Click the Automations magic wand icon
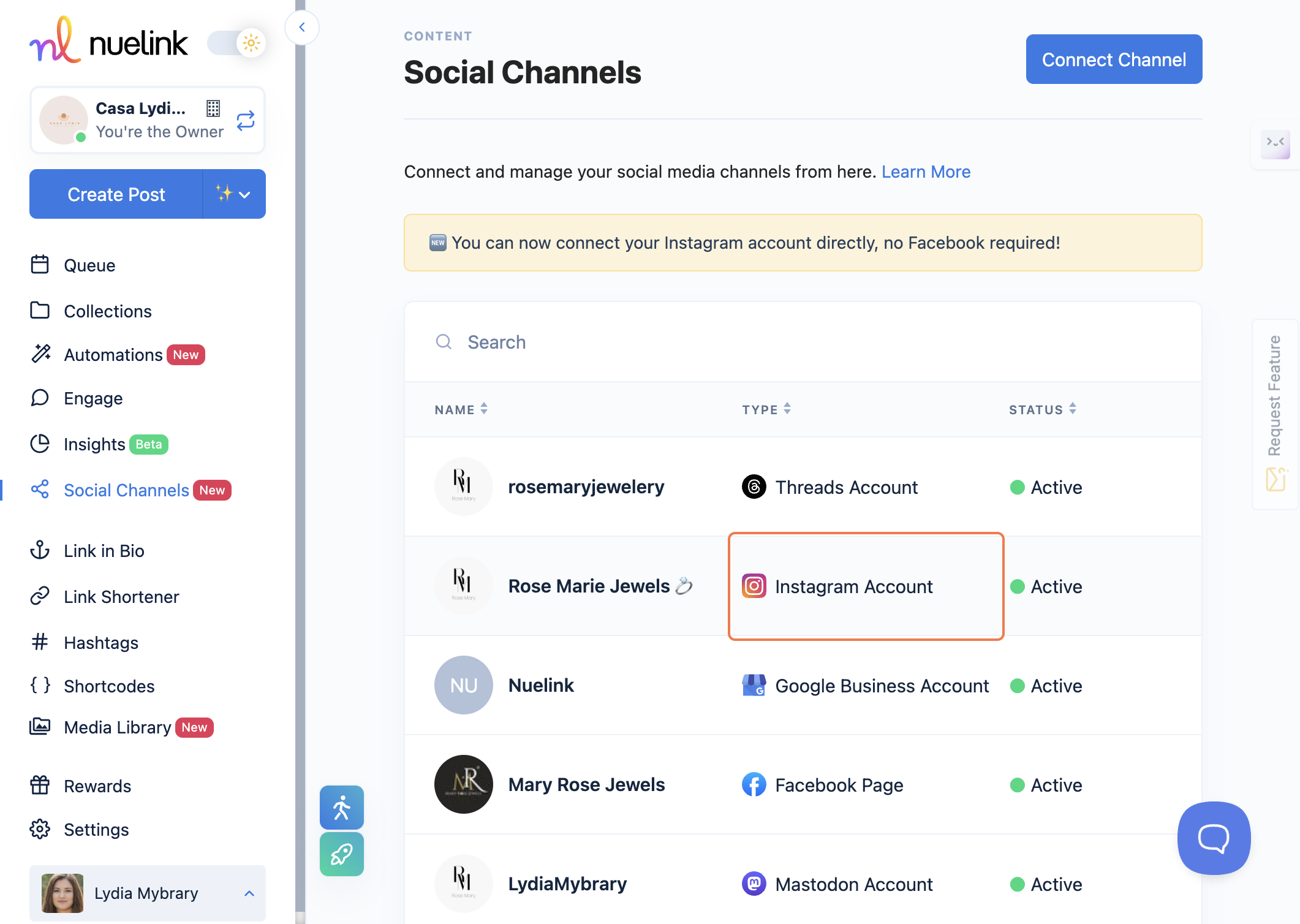 (41, 354)
